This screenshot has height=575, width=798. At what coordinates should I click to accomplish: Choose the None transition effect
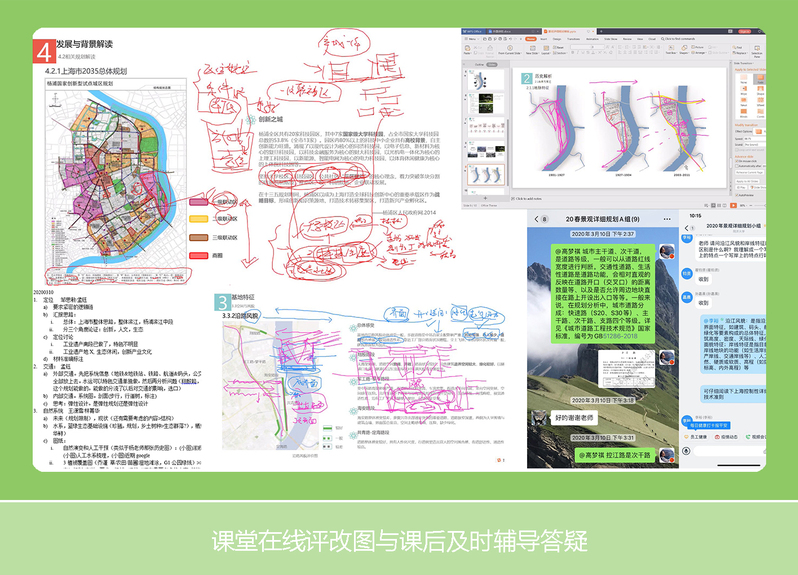click(x=744, y=78)
